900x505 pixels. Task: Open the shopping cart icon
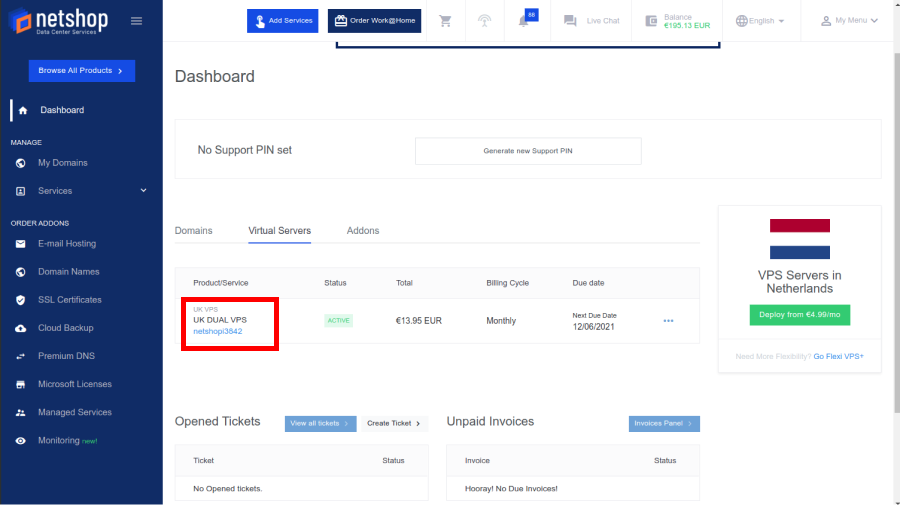pos(445,21)
